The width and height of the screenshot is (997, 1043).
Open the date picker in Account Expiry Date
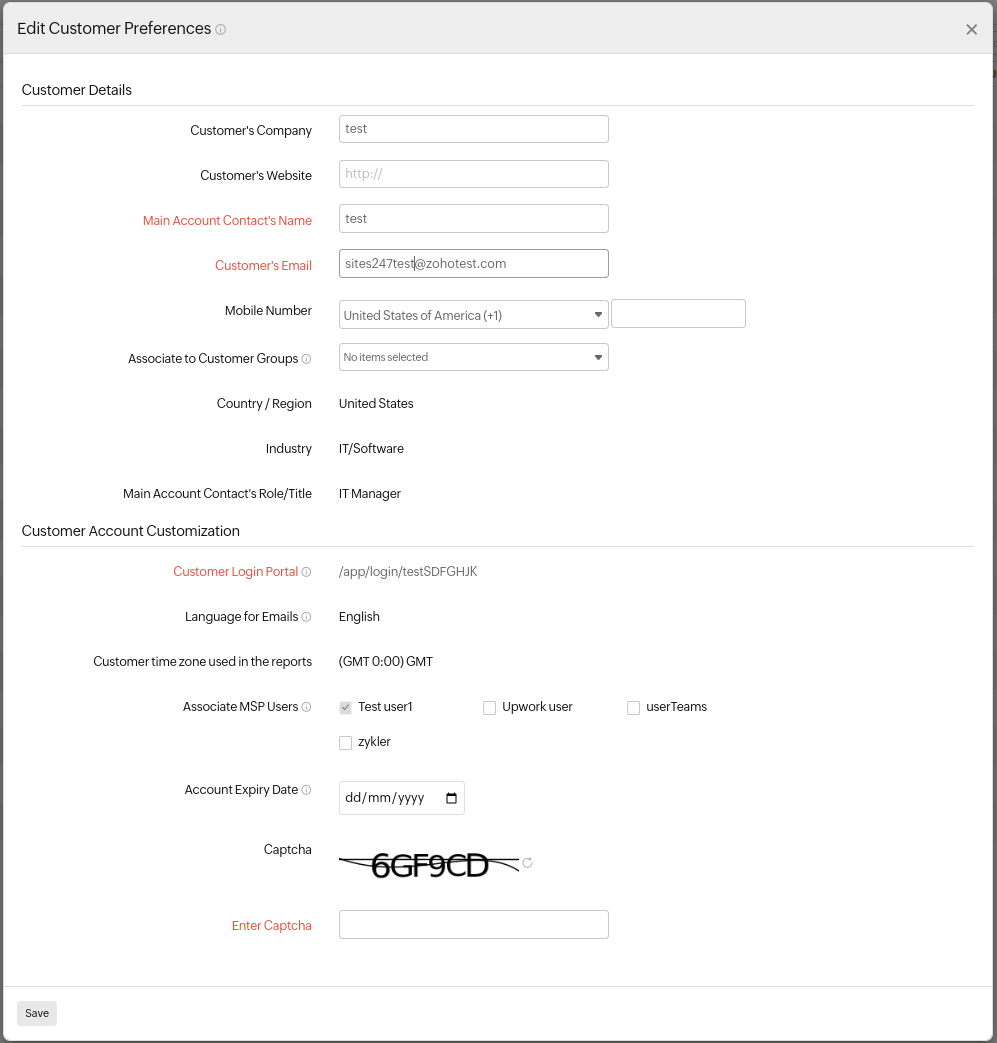452,797
